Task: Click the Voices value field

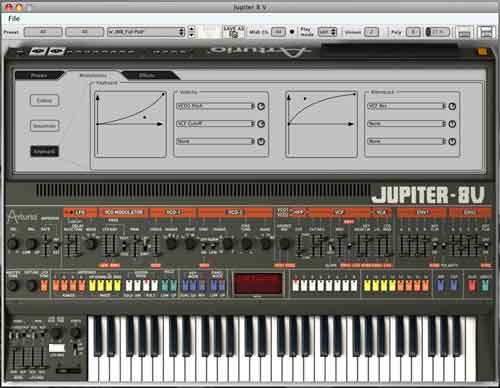Action: (x=371, y=32)
